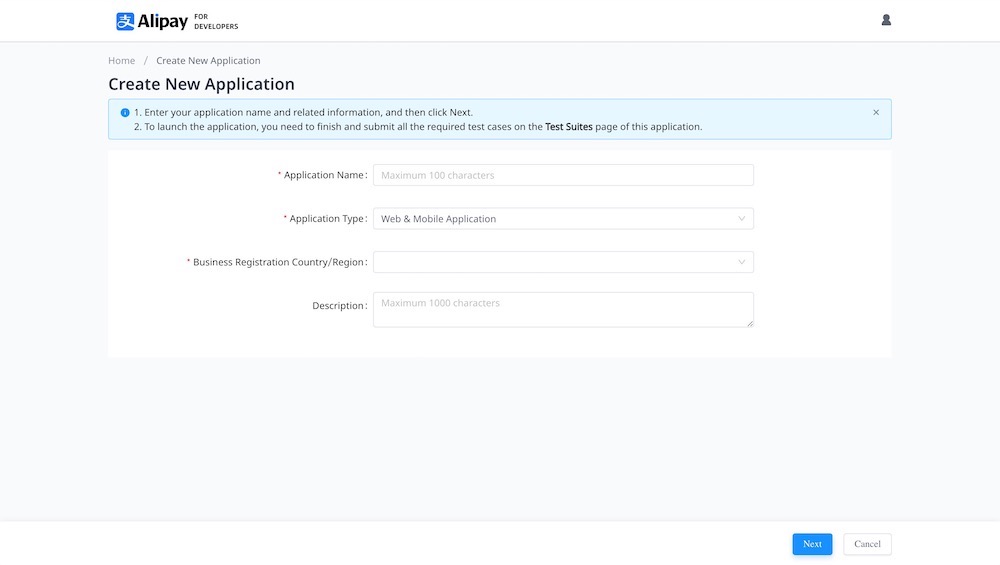Click the Business Registration Country/Region label

[x=279, y=262]
